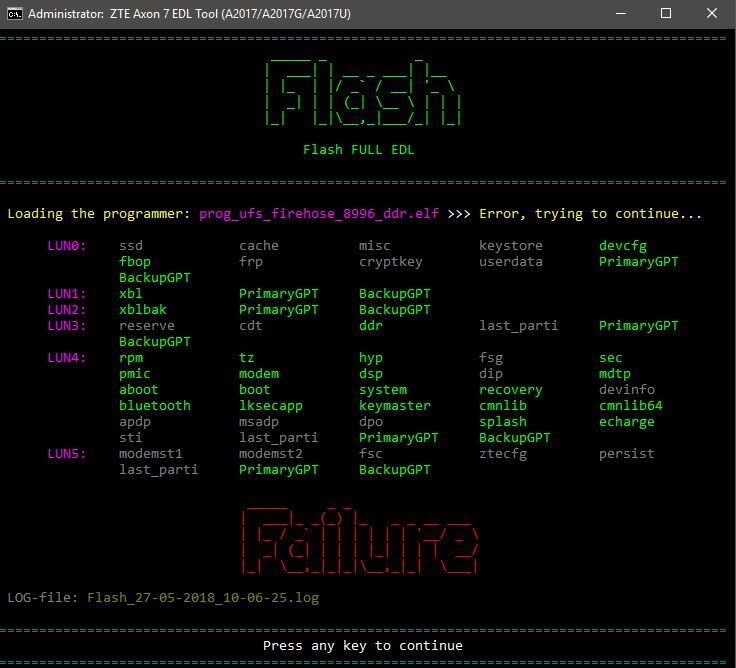
Task: Click the 'ddr' partition entry
Action: pos(371,326)
